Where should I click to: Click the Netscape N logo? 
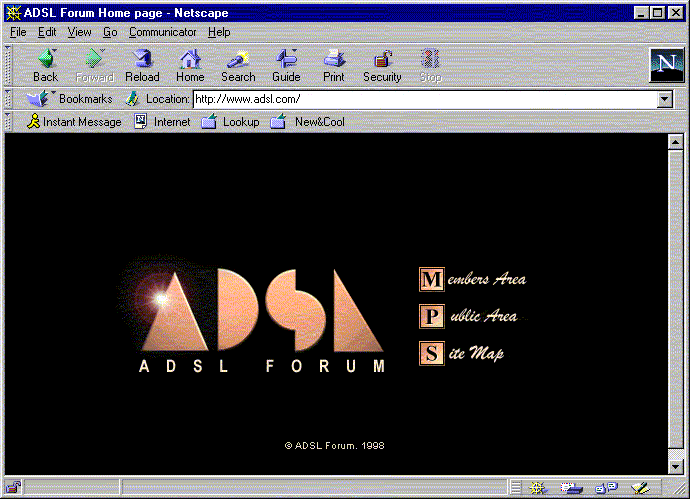point(664,64)
